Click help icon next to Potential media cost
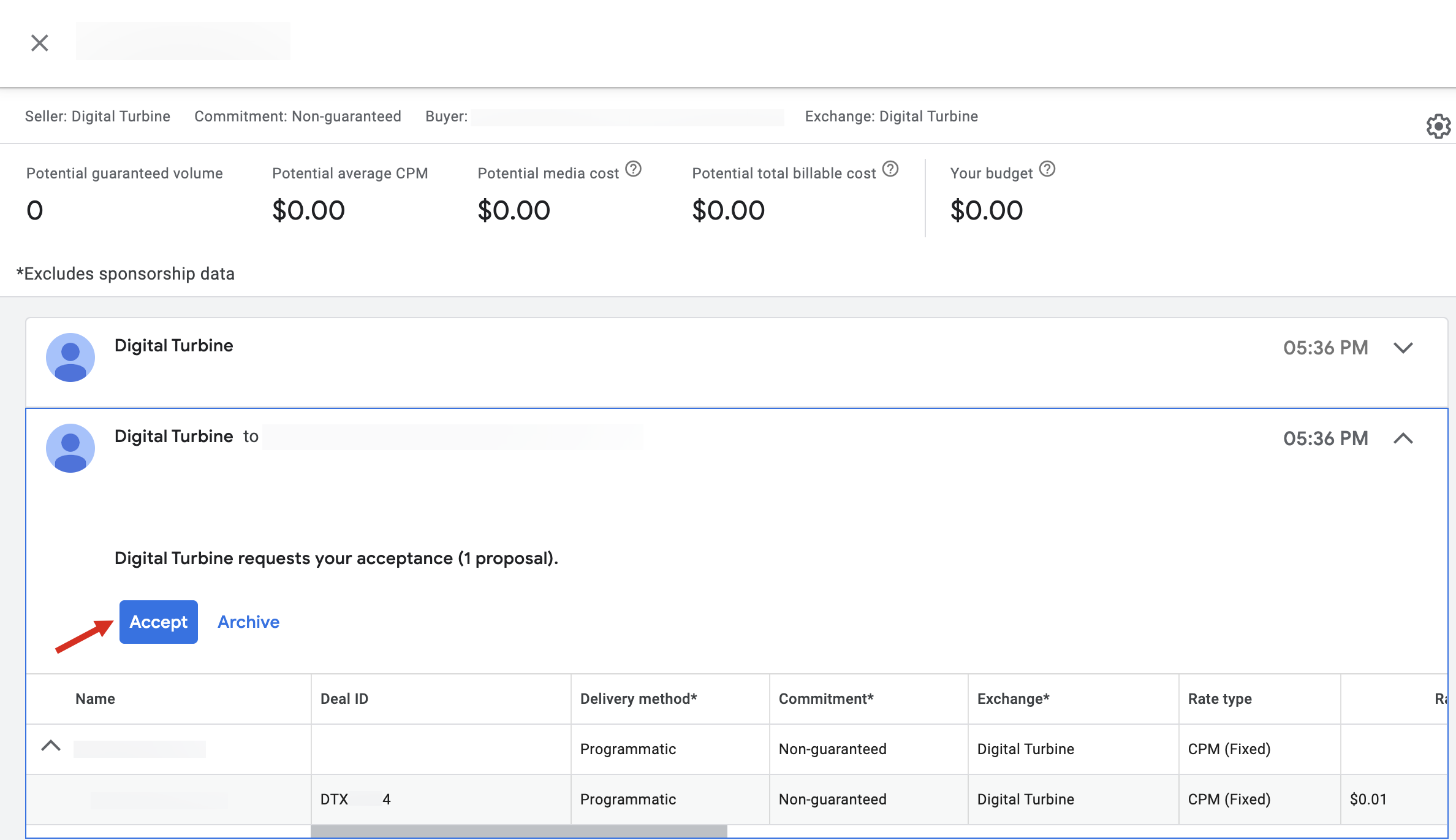The image size is (1456, 840). pyautogui.click(x=633, y=169)
